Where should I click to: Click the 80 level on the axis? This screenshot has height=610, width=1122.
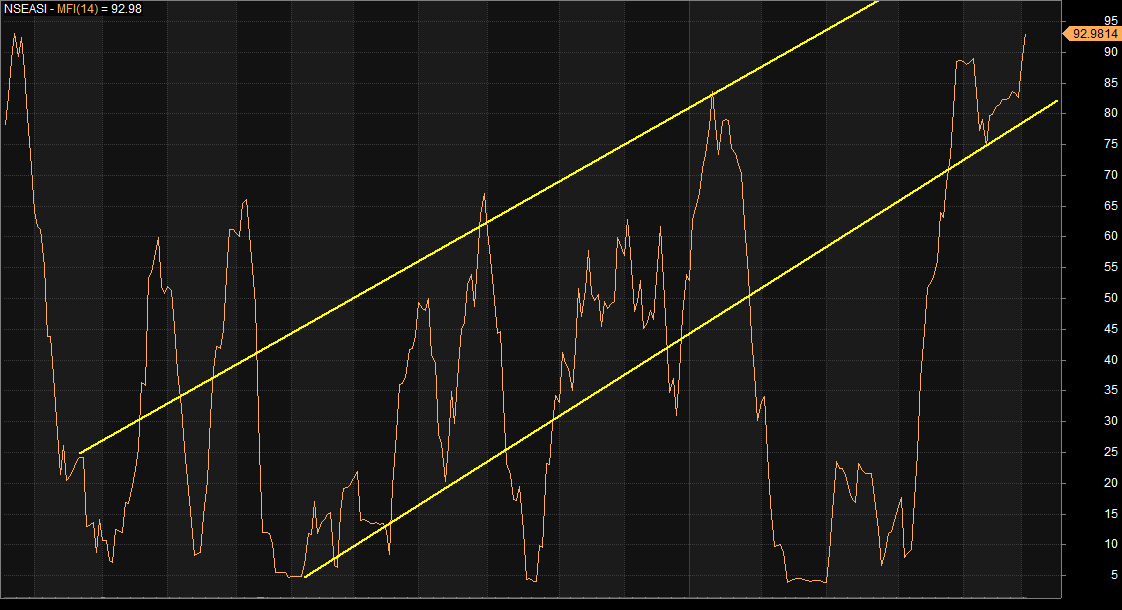[x=1111, y=113]
